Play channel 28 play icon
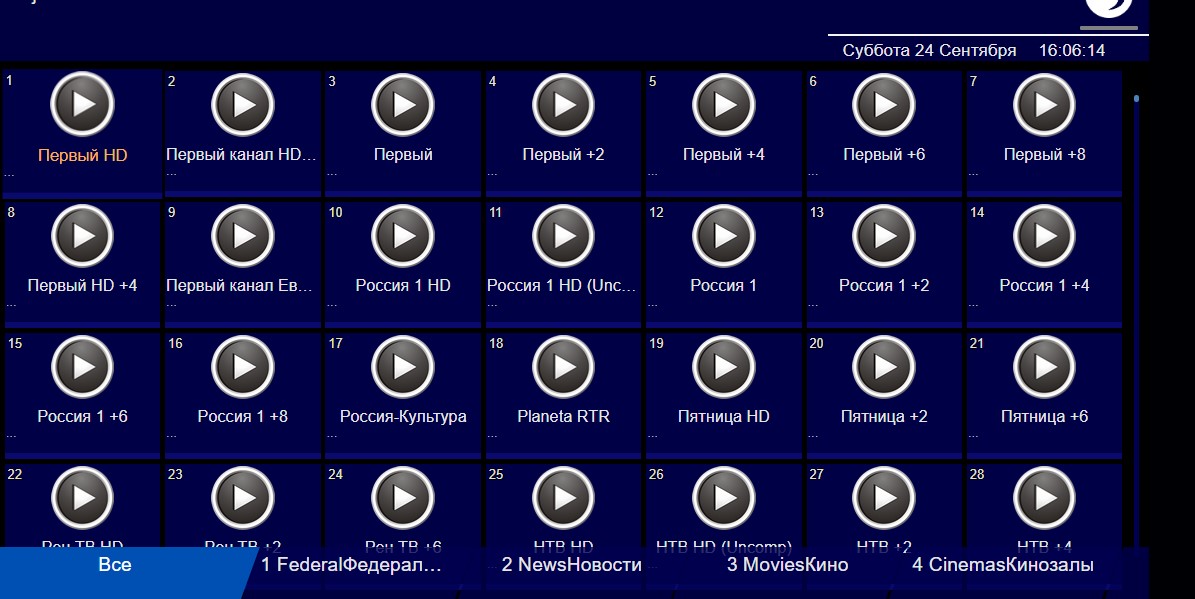This screenshot has width=1195, height=599. coord(1045,498)
